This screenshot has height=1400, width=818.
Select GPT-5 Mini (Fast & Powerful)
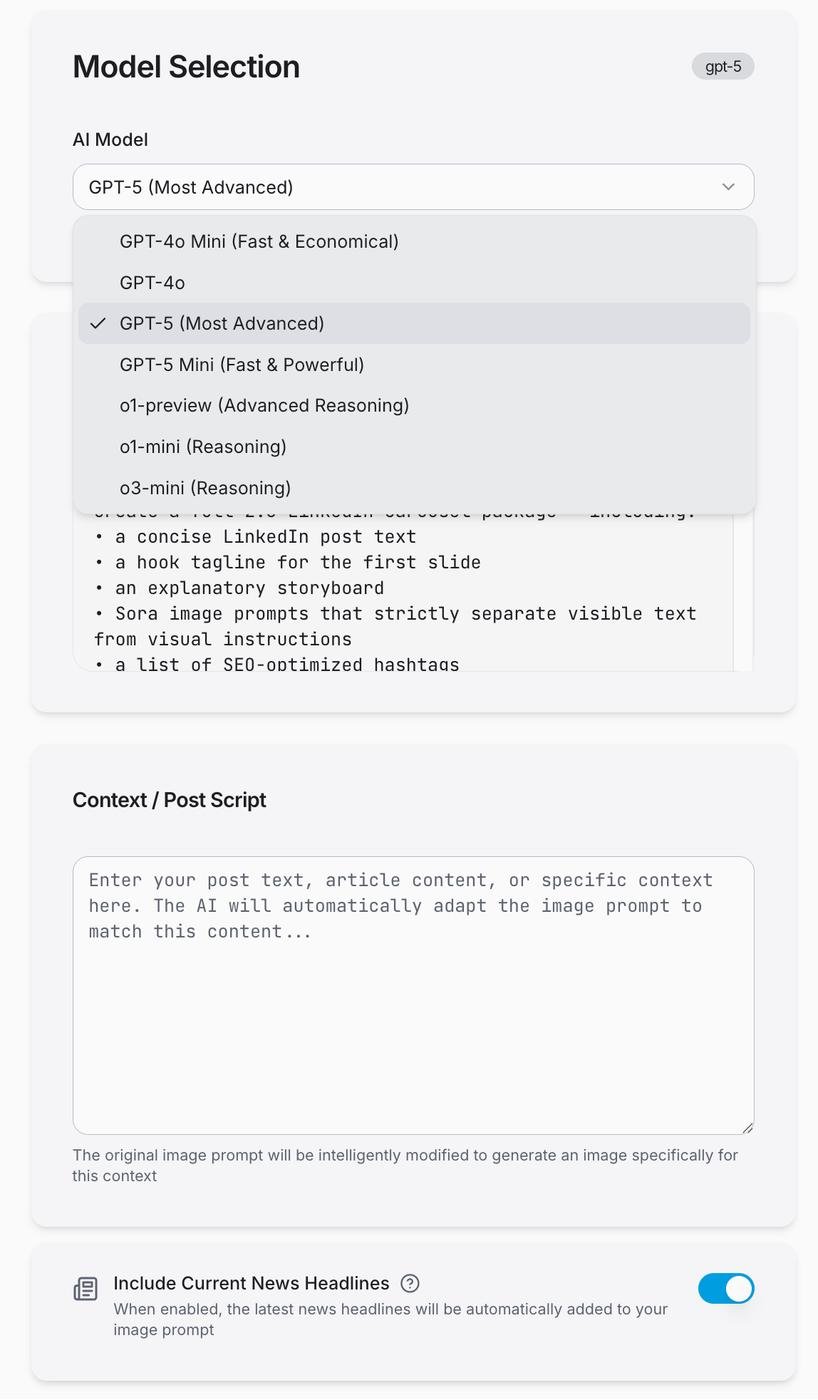[x=242, y=365]
